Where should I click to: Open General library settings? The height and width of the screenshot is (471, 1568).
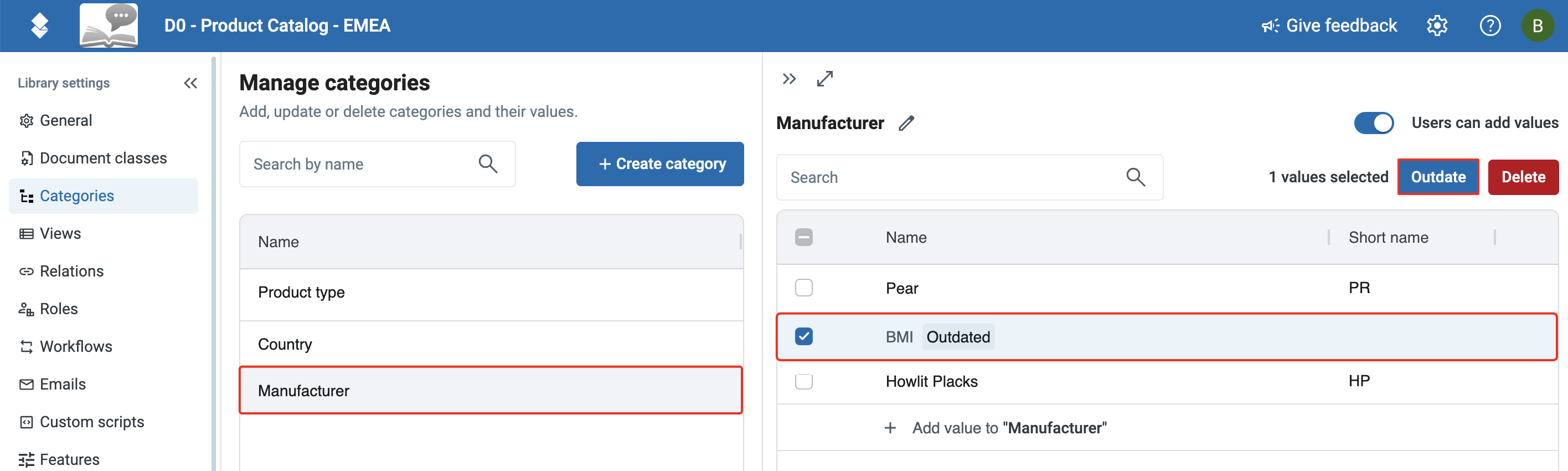[104, 121]
